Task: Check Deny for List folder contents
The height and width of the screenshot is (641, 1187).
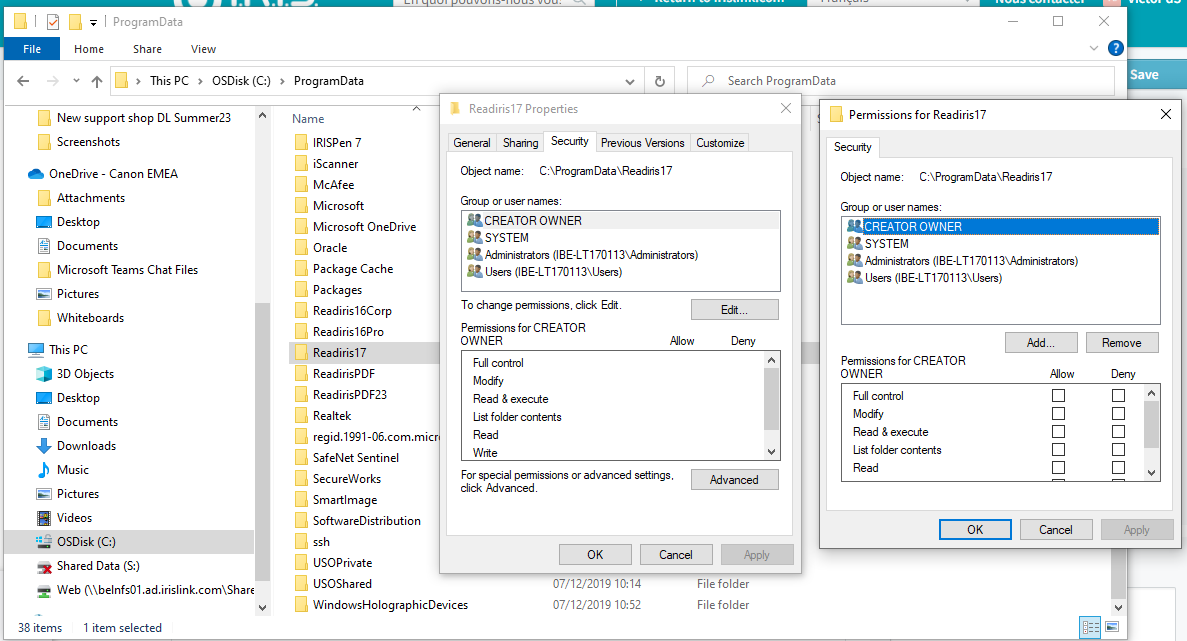Action: click(x=1118, y=450)
